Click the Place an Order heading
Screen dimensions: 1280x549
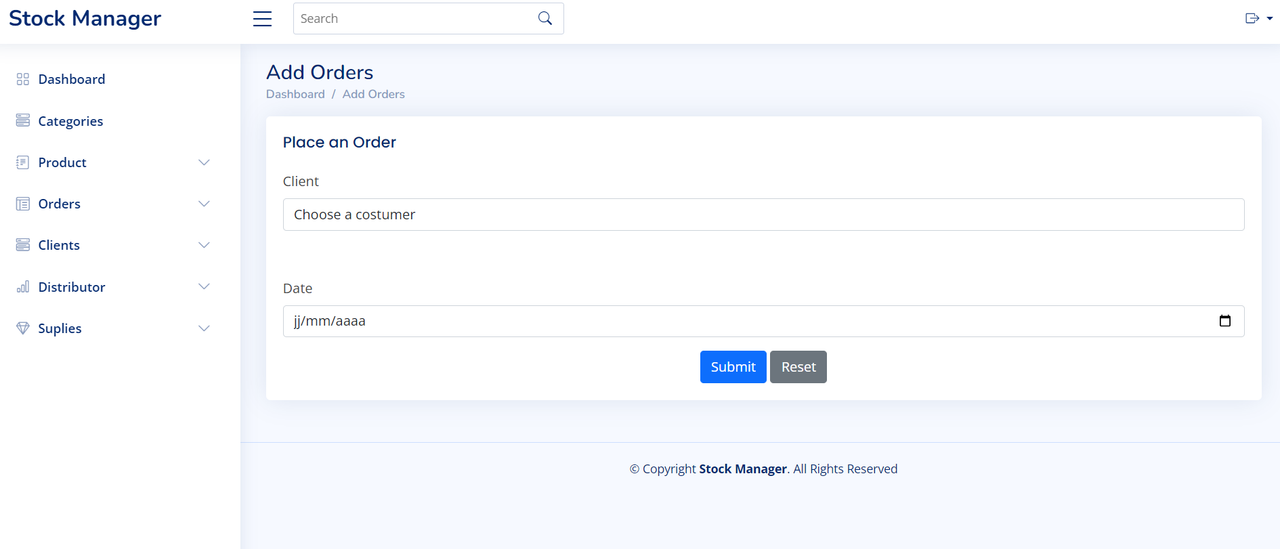340,142
